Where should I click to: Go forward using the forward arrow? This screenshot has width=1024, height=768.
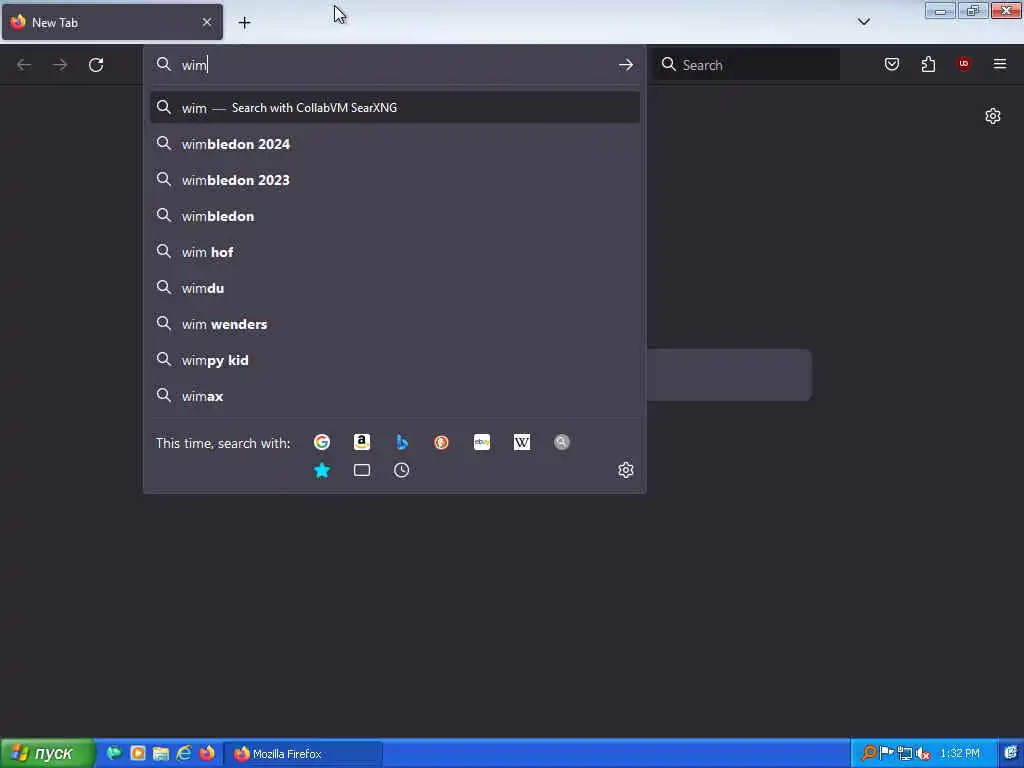coord(60,65)
